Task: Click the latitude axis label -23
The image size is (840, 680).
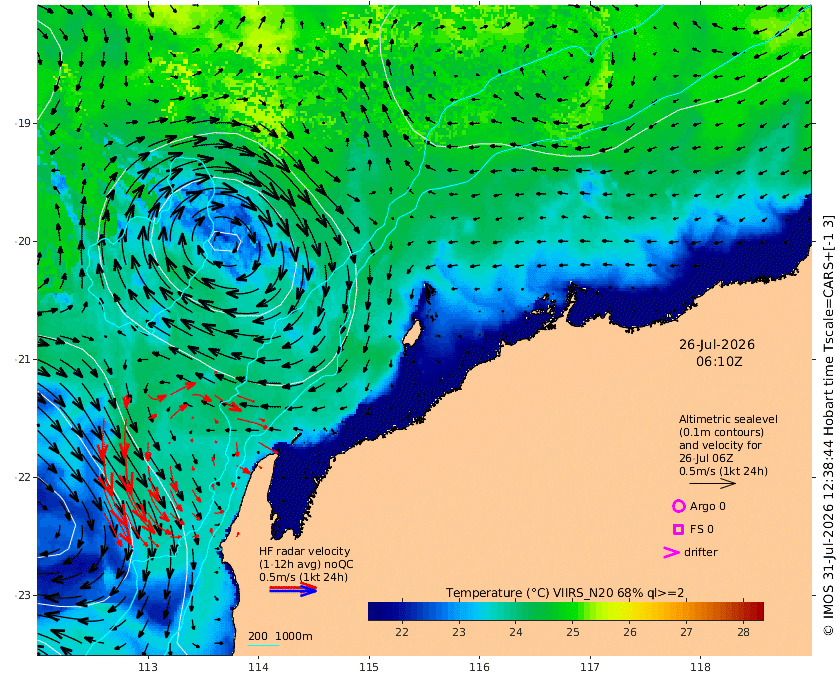Action: coord(23,595)
